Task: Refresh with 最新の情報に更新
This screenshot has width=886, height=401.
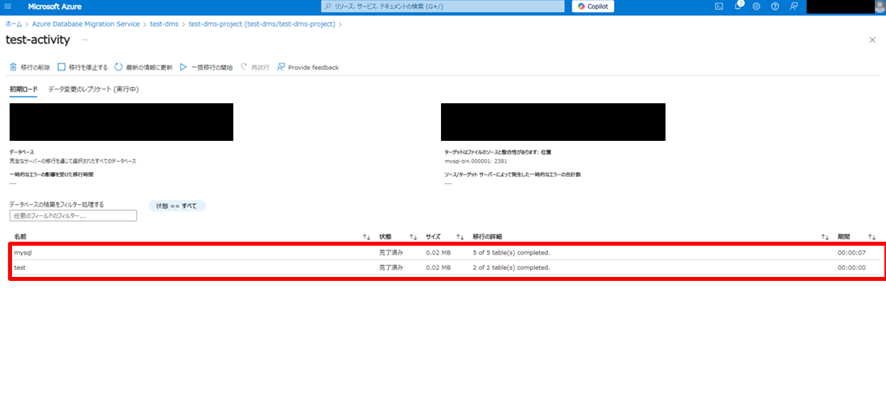Action: coord(143,67)
